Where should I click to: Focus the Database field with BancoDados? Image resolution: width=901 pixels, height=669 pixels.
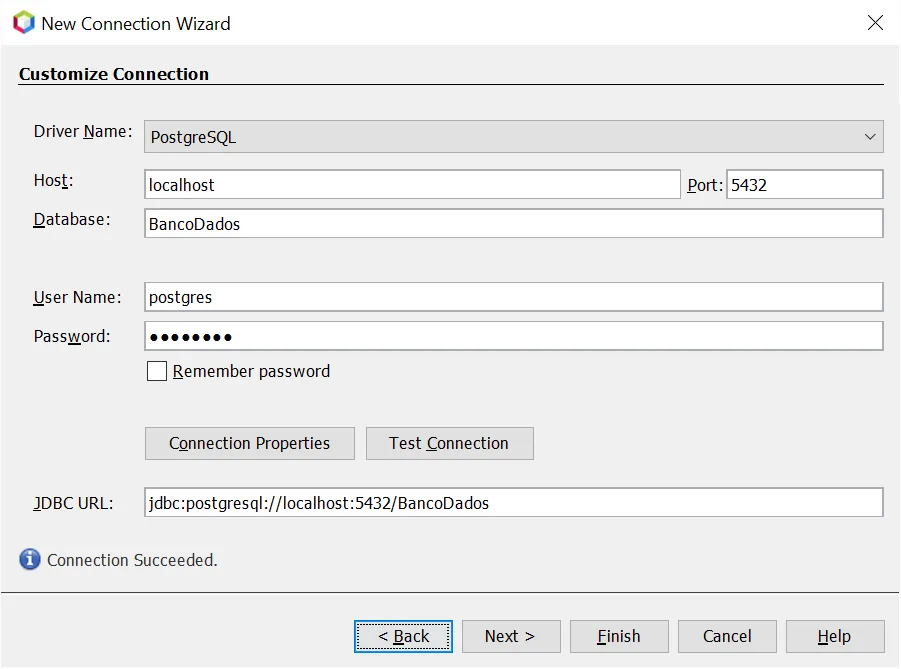pos(513,224)
